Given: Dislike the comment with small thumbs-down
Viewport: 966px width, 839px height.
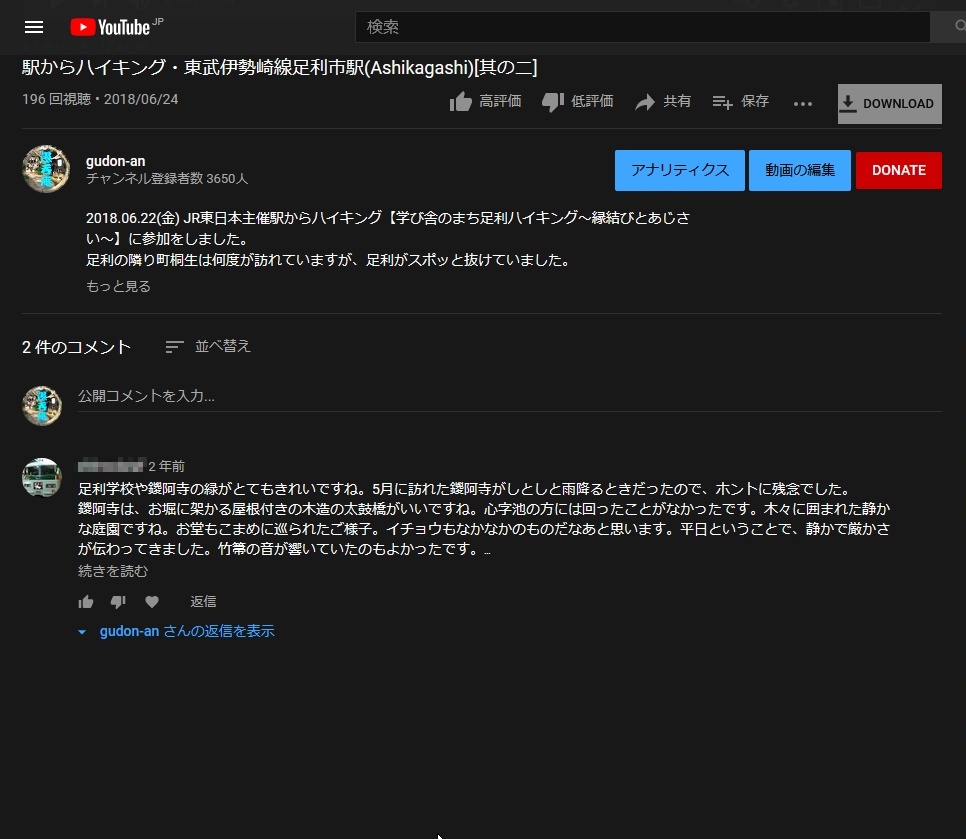Looking at the screenshot, I should click(x=118, y=602).
